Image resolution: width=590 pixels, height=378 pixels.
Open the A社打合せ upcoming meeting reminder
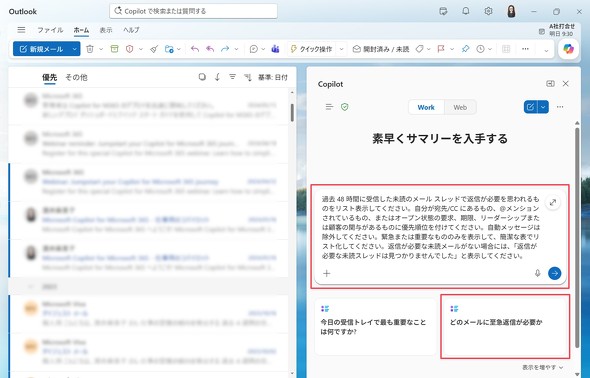[557, 30]
